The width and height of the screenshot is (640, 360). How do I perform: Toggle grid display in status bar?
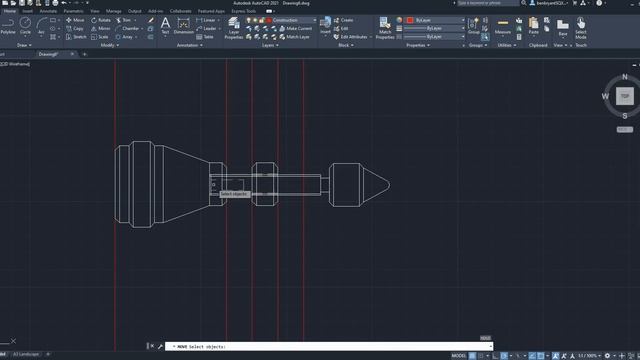coord(472,356)
